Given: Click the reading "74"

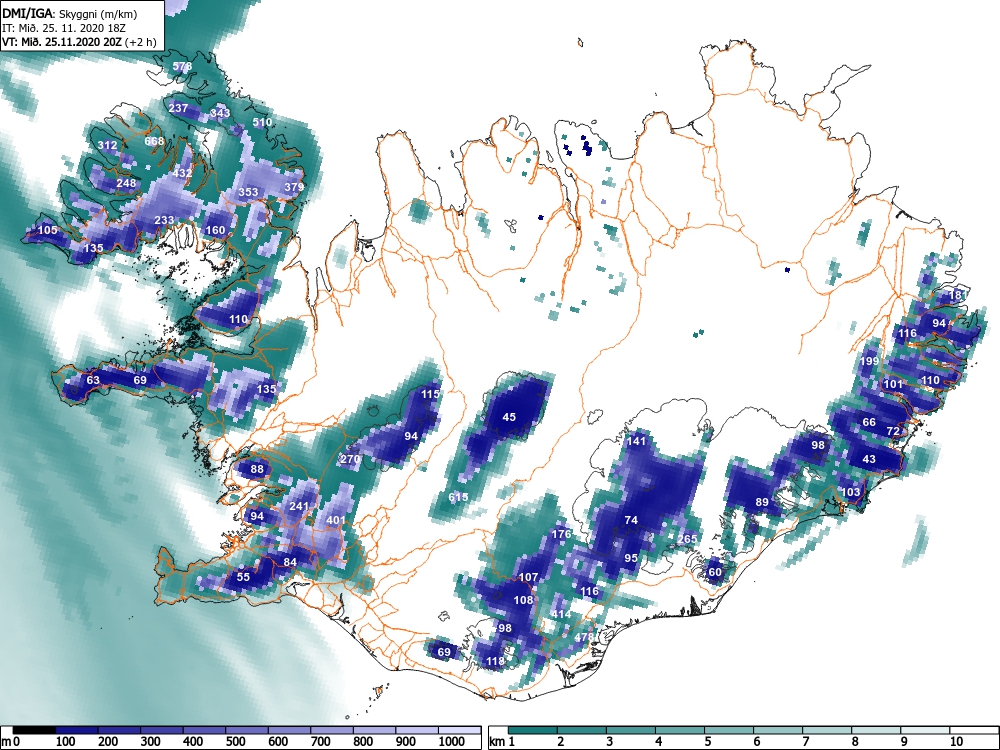Looking at the screenshot, I should pyautogui.click(x=631, y=520).
